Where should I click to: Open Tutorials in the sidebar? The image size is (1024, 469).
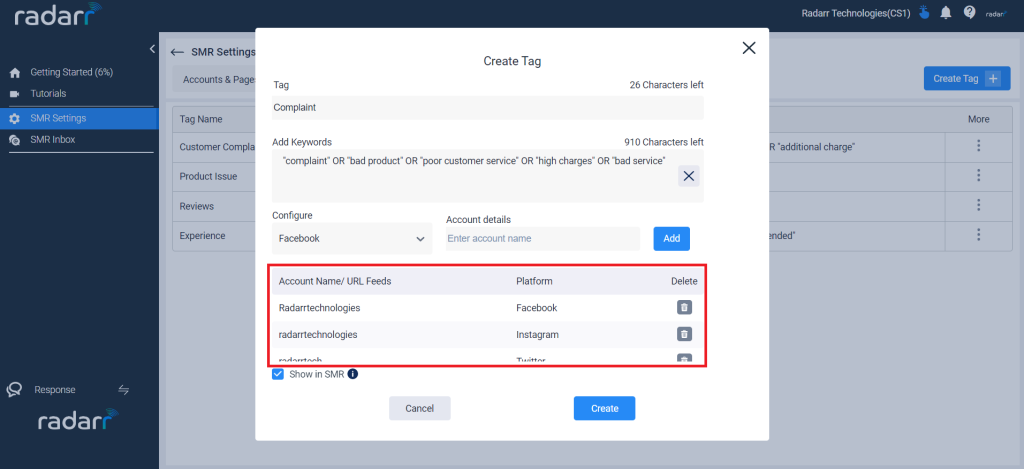(x=48, y=93)
